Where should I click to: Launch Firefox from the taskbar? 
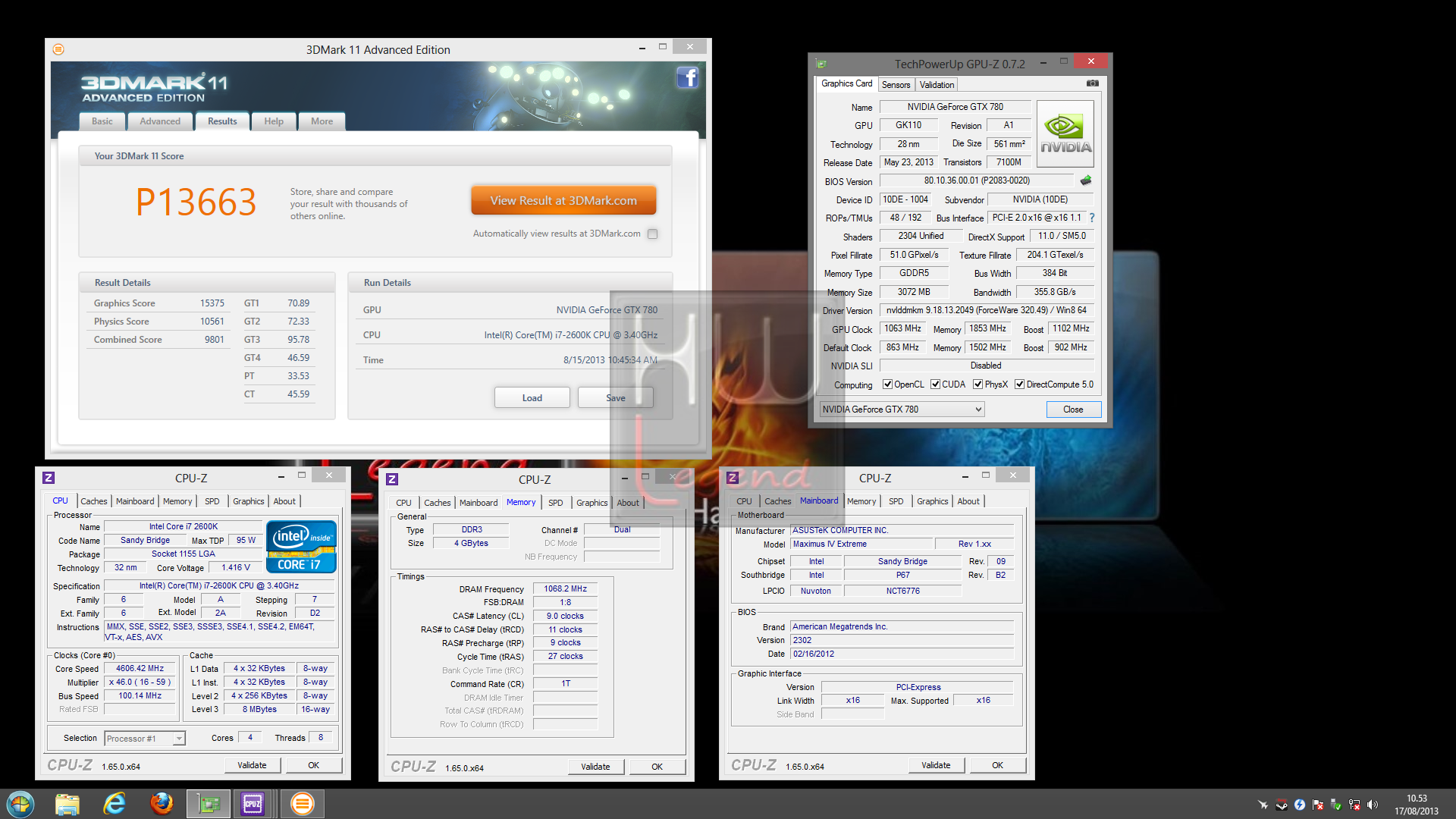[162, 804]
